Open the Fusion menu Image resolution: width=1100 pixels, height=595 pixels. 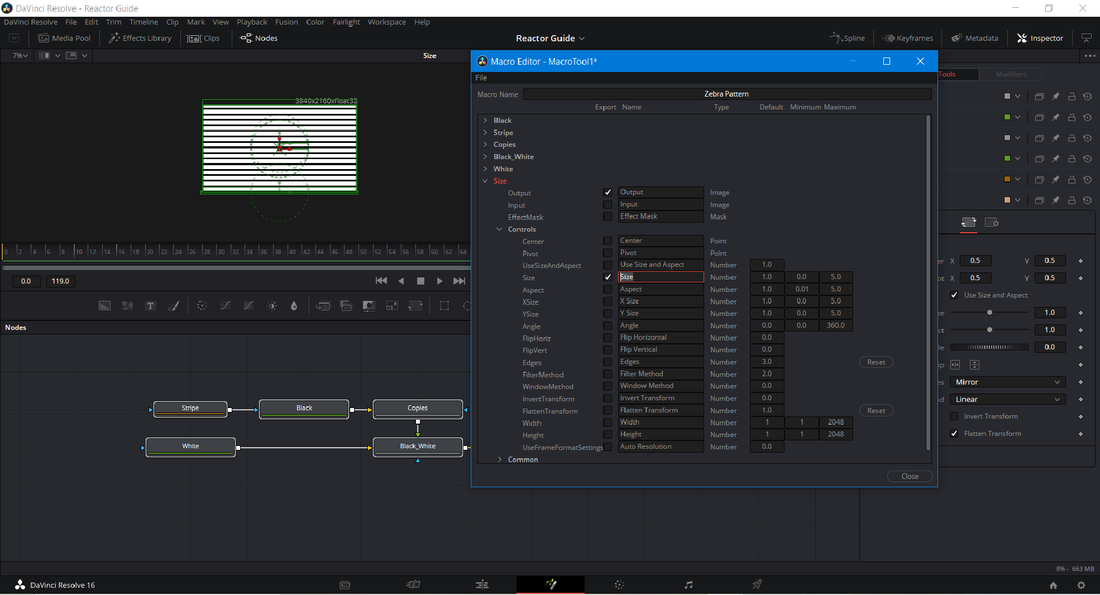(286, 22)
